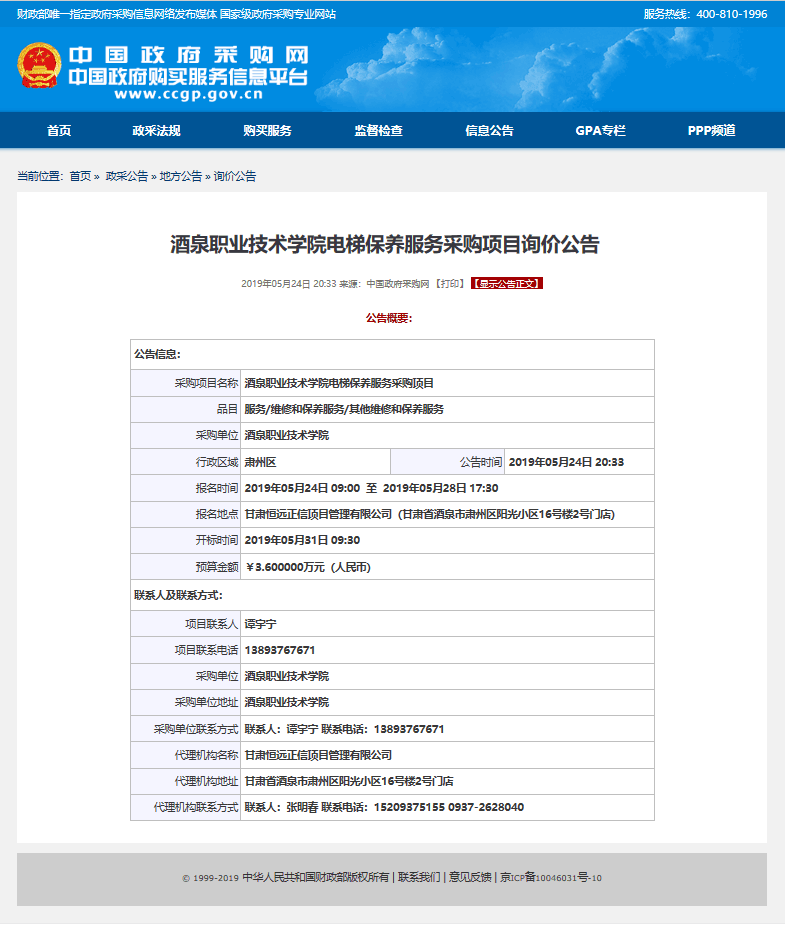Click the announcement title heading
Screen dimensions: 785x935
(x=385, y=245)
